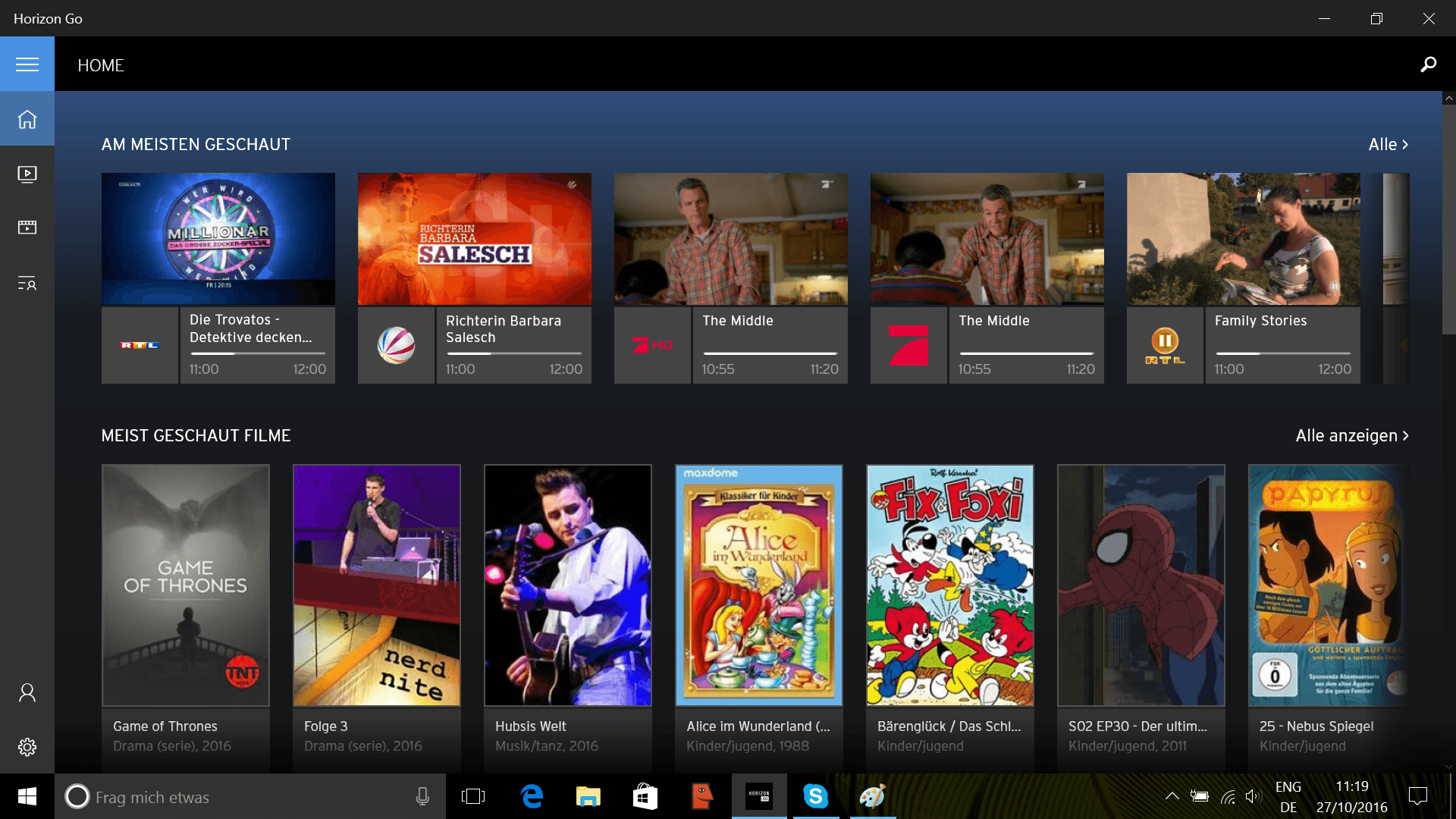Open the TV playback sidebar icon

coord(27,174)
